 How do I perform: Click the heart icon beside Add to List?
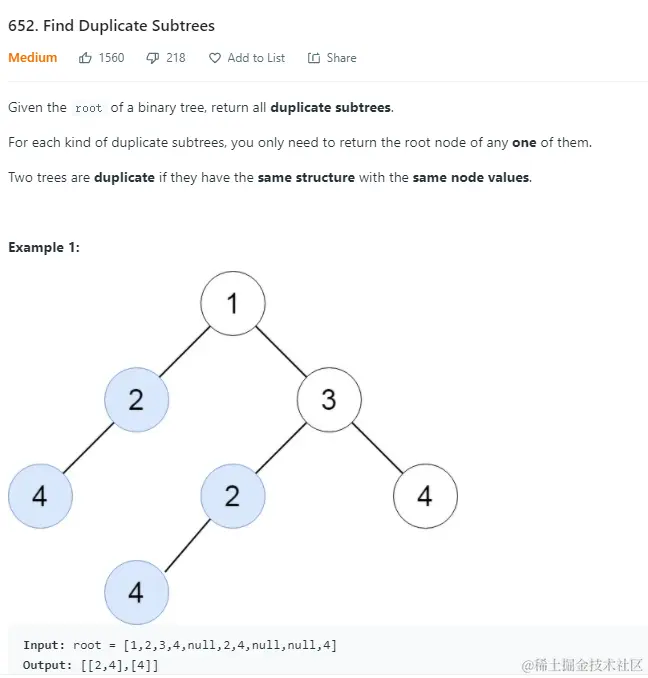click(215, 58)
